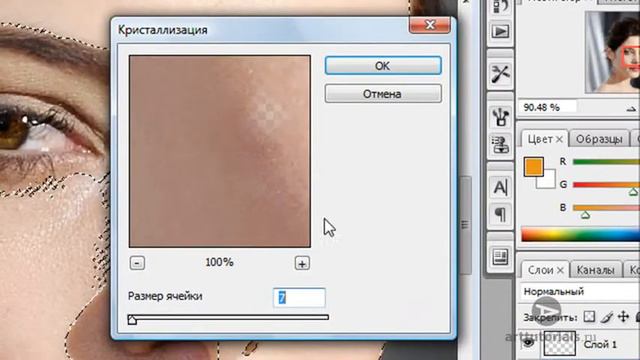The image size is (640, 360).
Task: Click the cell size slider handle
Action: tap(132, 320)
